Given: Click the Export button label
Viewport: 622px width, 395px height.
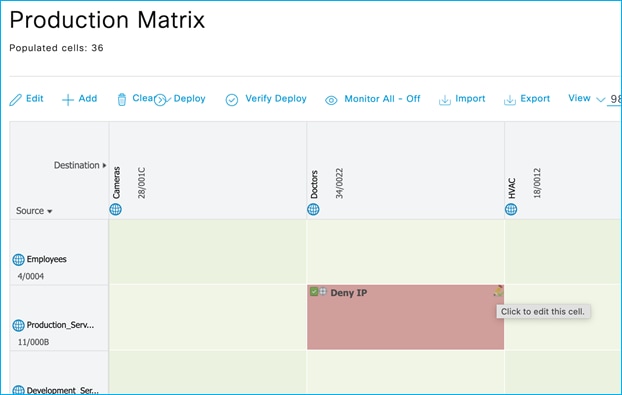Looking at the screenshot, I should tap(535, 98).
